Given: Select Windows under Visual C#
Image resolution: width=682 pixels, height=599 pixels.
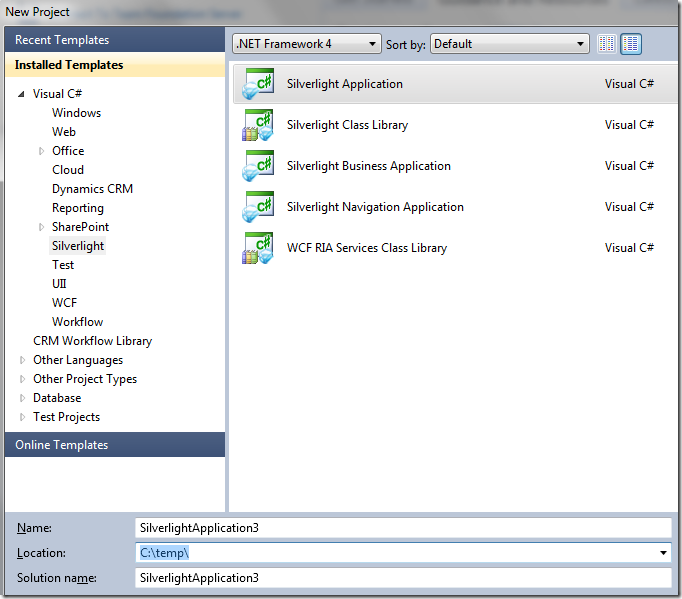Looking at the screenshot, I should point(77,113).
